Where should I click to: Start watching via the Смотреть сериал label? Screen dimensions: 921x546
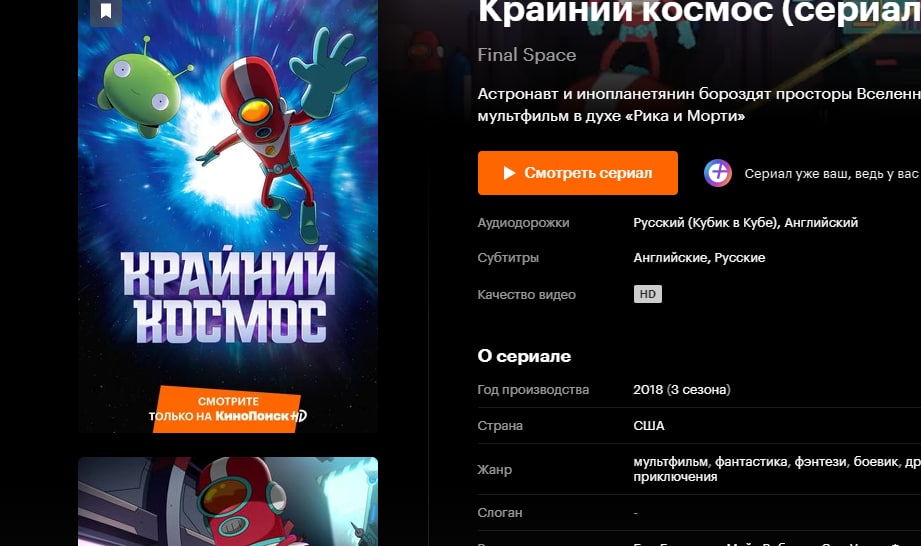(x=588, y=173)
